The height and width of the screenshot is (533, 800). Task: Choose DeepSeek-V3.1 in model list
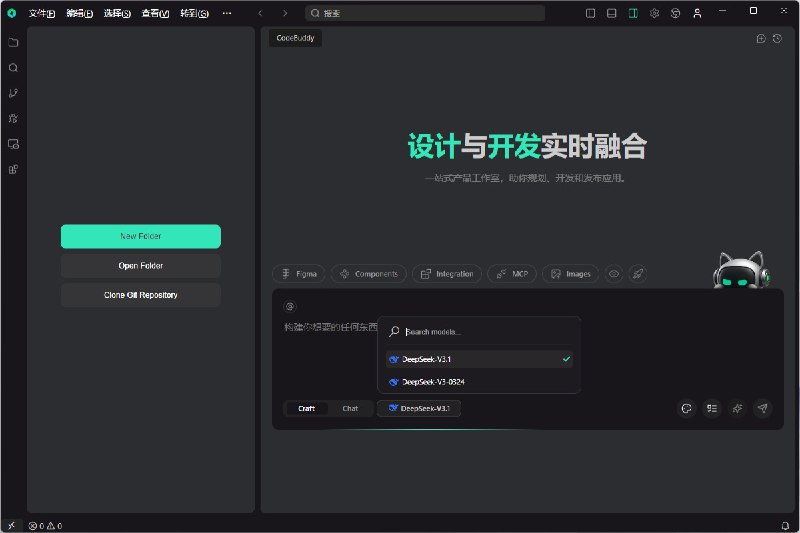pyautogui.click(x=433, y=359)
